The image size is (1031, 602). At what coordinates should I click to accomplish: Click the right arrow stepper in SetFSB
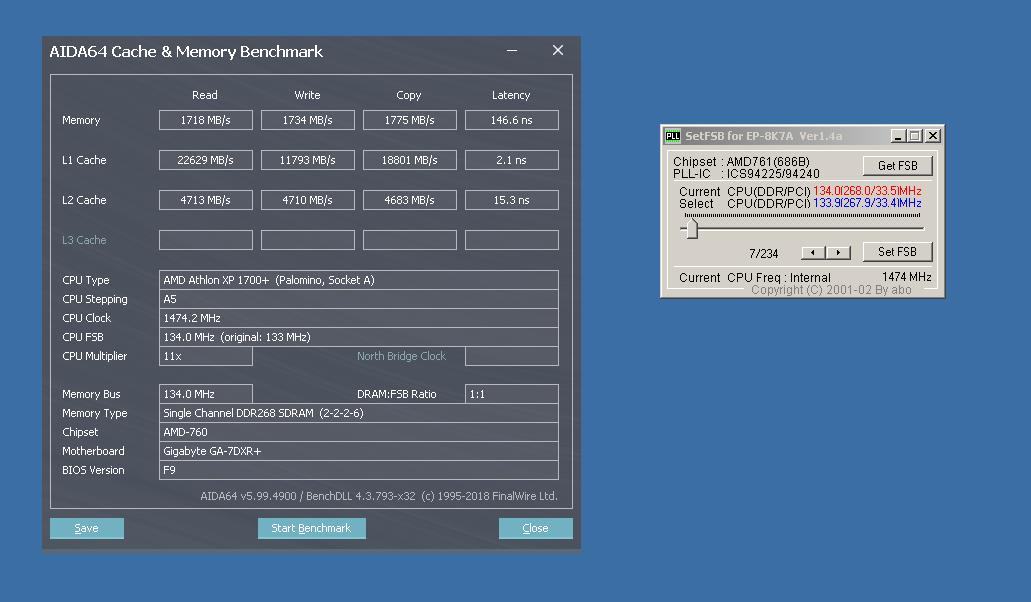click(838, 252)
